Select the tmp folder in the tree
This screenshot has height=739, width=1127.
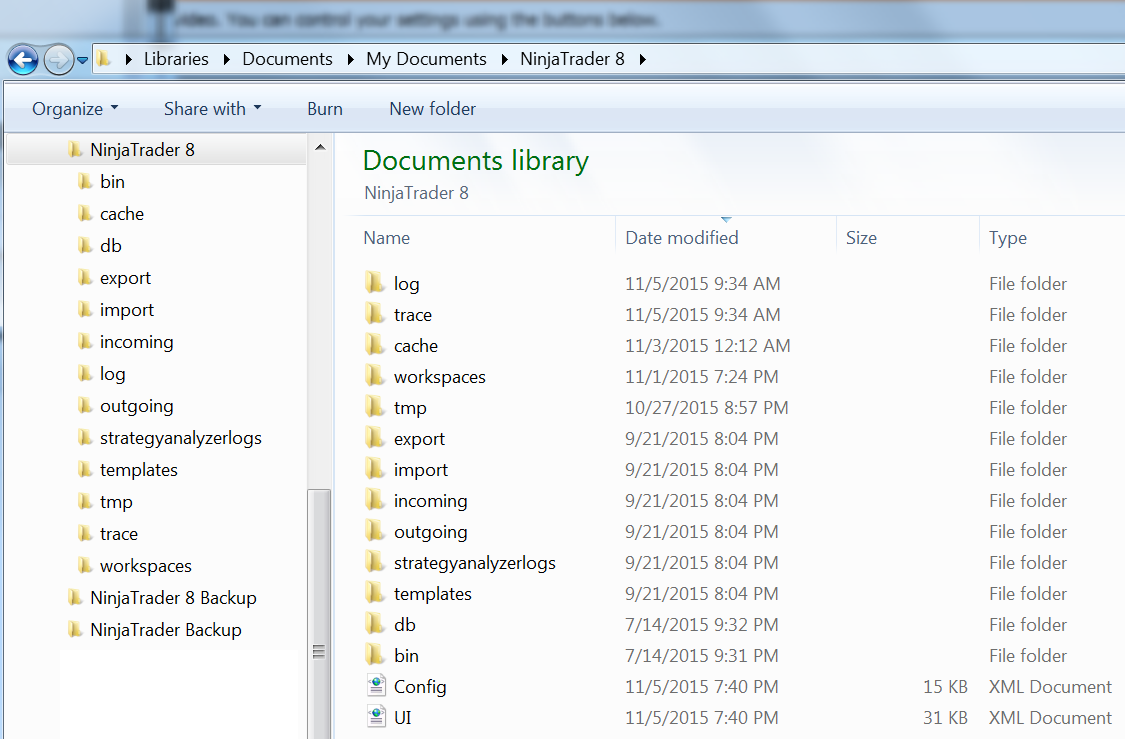[116, 502]
